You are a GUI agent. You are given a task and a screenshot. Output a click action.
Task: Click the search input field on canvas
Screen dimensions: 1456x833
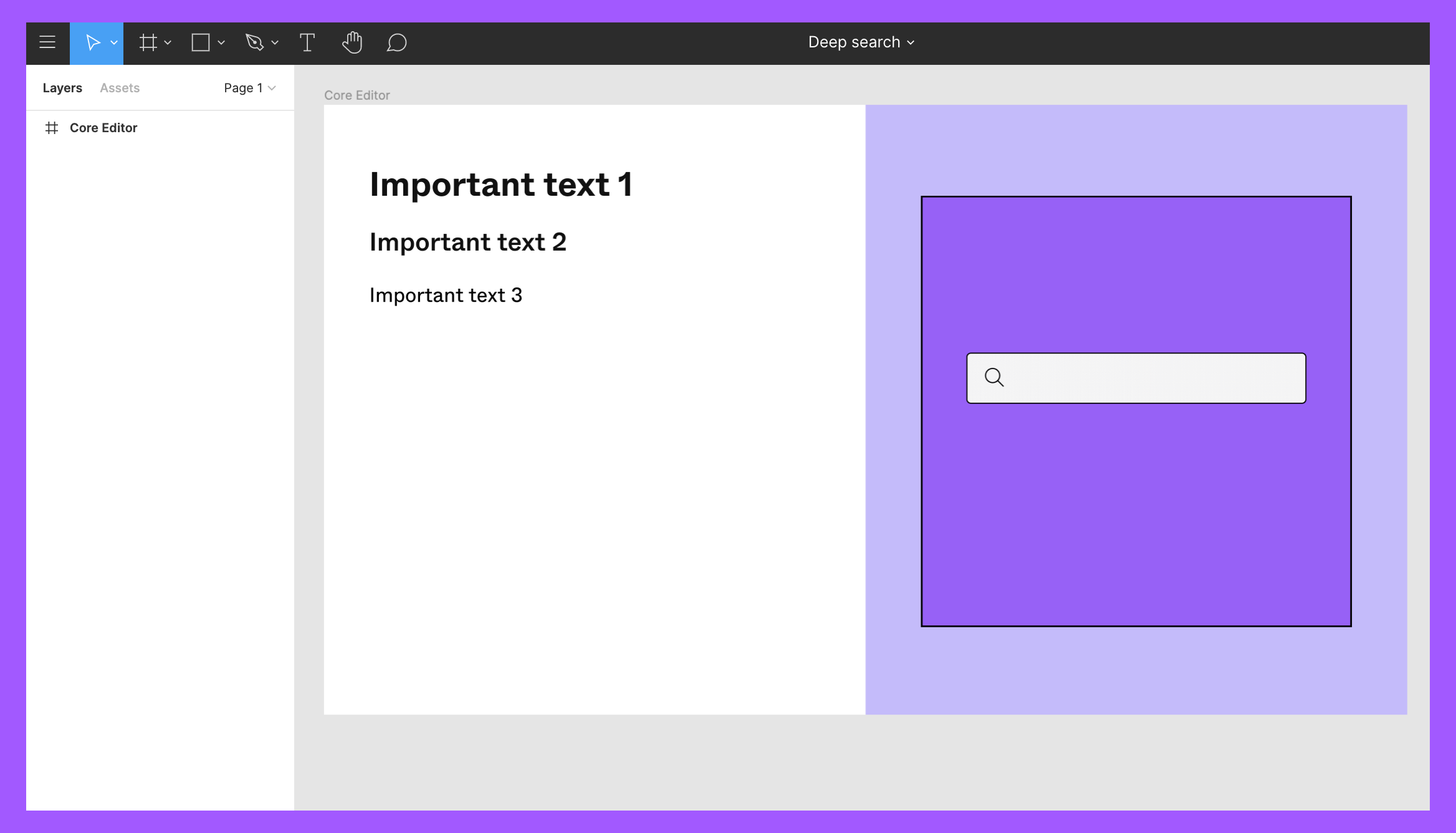1153,378
